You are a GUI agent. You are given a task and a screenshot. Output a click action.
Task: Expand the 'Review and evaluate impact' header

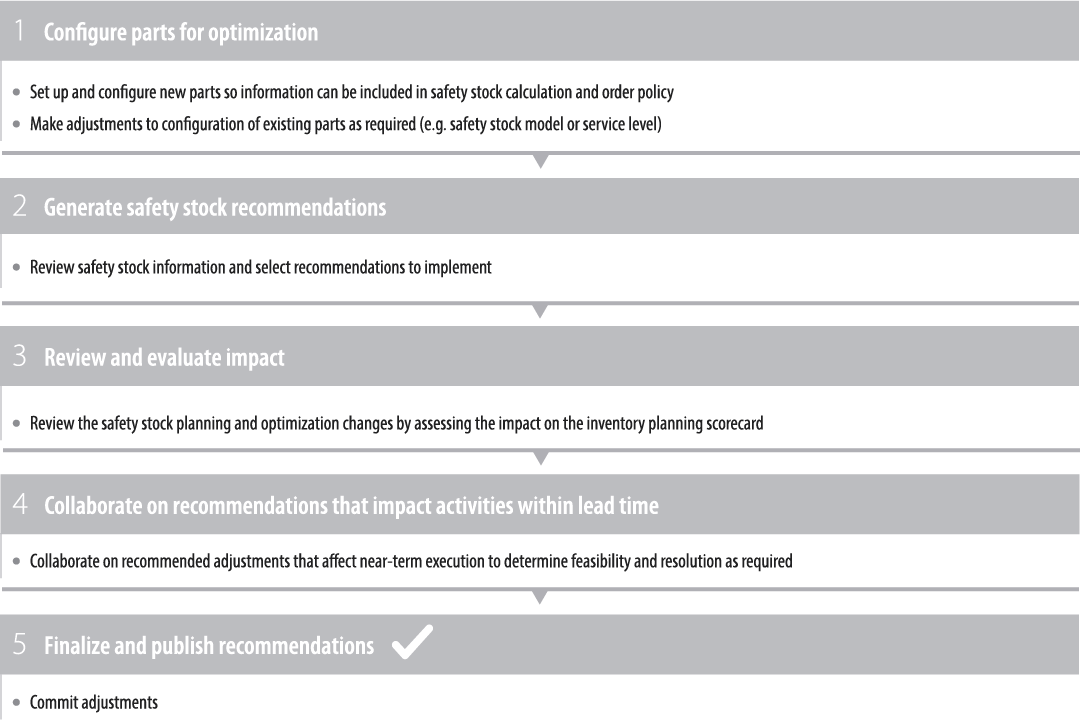[164, 357]
